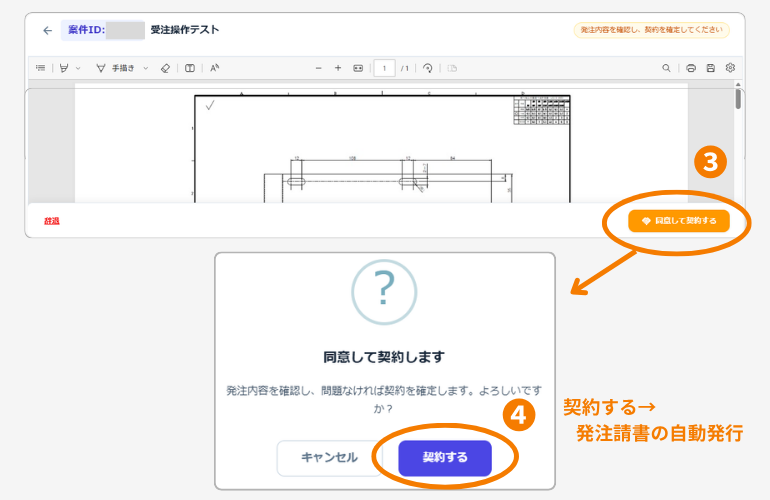
Task: Rotate the document with the rotate icon
Action: tap(428, 68)
